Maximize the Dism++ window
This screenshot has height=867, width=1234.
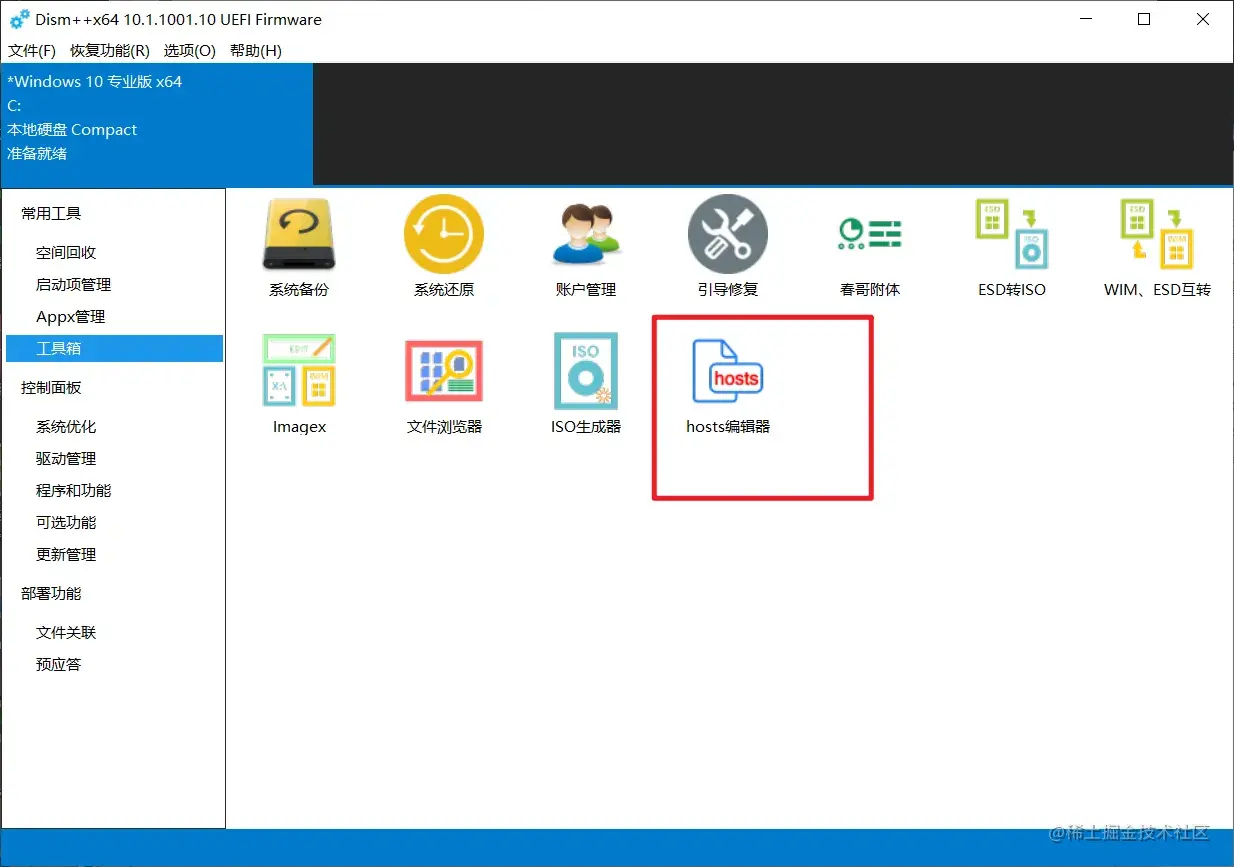[x=1145, y=20]
